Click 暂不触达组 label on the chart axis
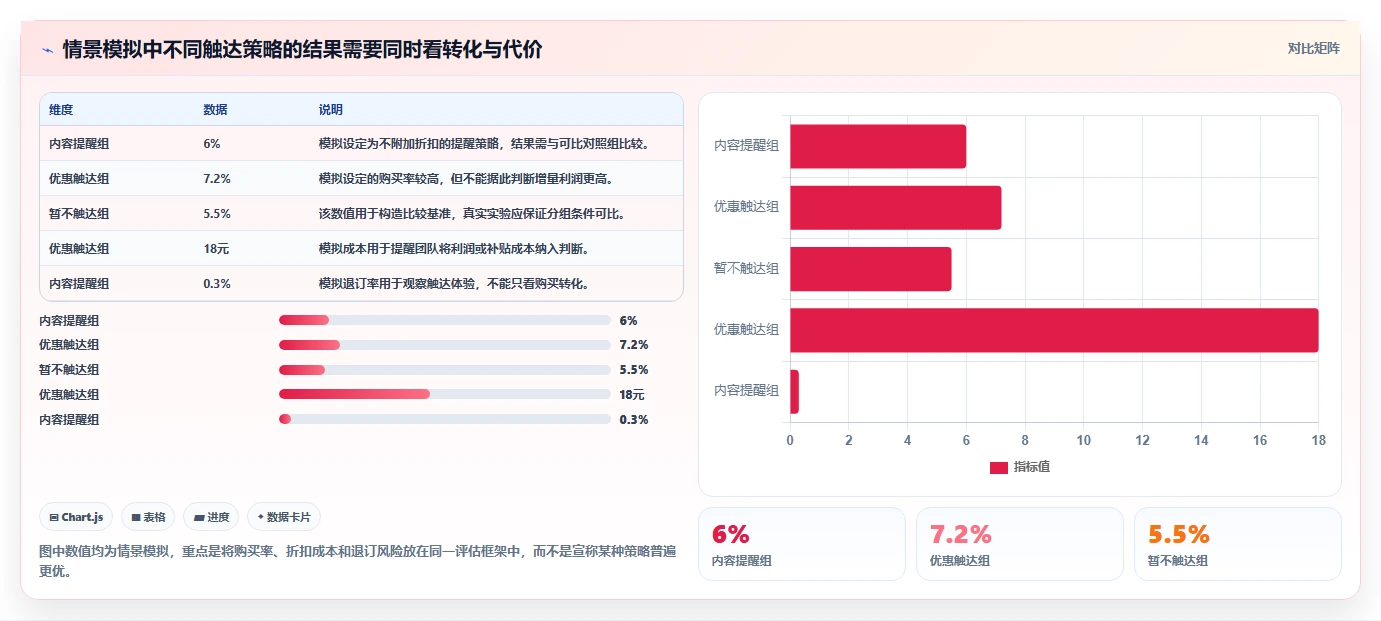1381x621 pixels. coord(746,269)
